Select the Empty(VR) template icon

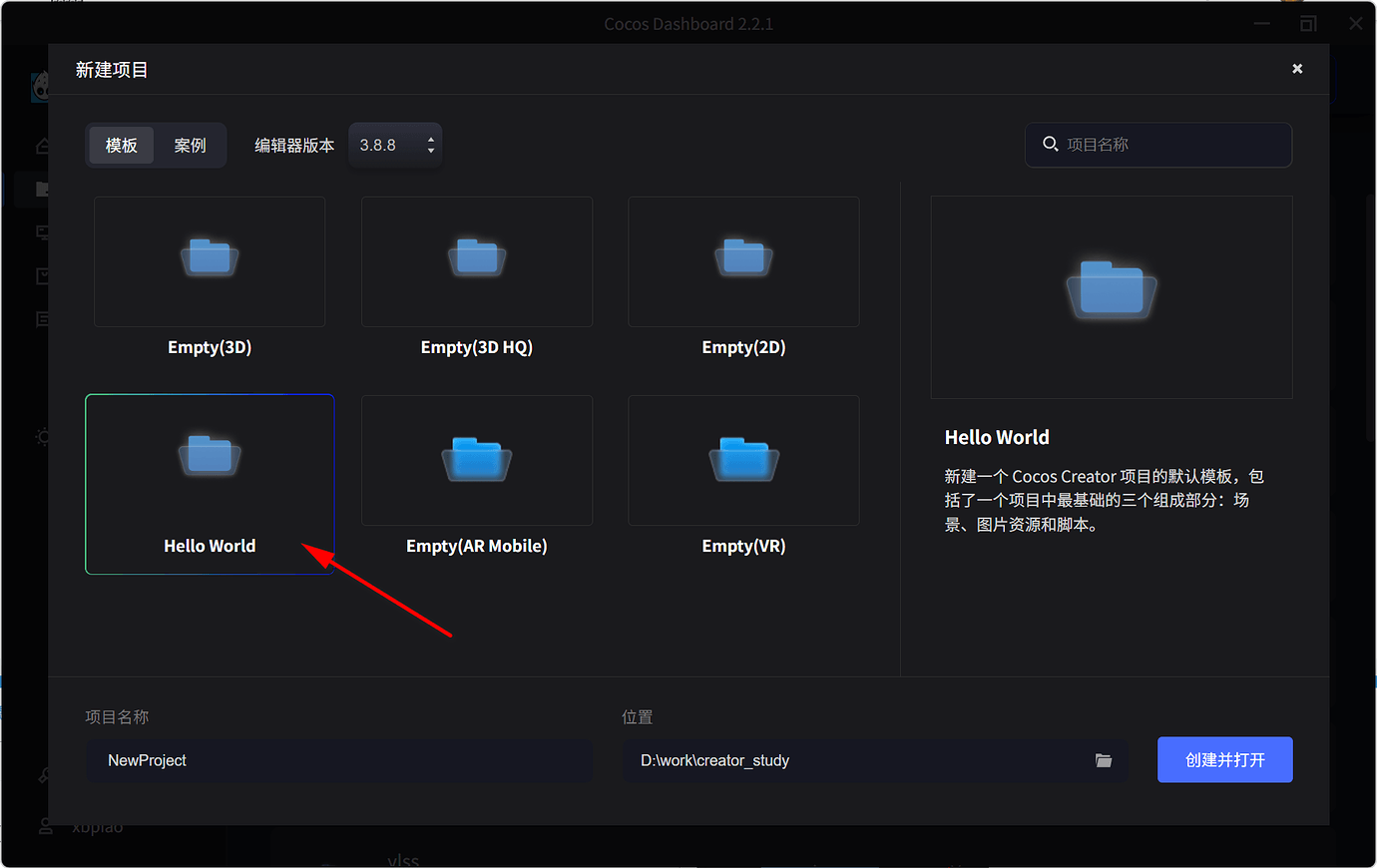(x=743, y=459)
